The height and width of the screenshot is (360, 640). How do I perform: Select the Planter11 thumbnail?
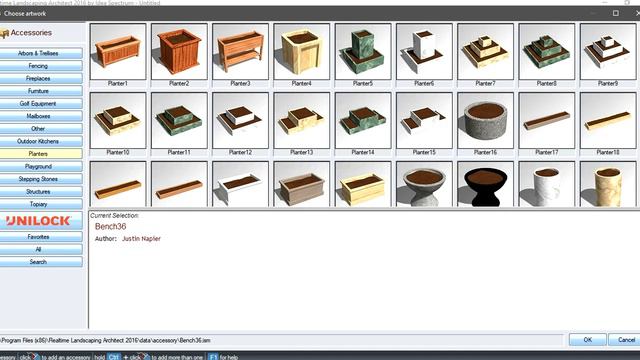(x=179, y=120)
